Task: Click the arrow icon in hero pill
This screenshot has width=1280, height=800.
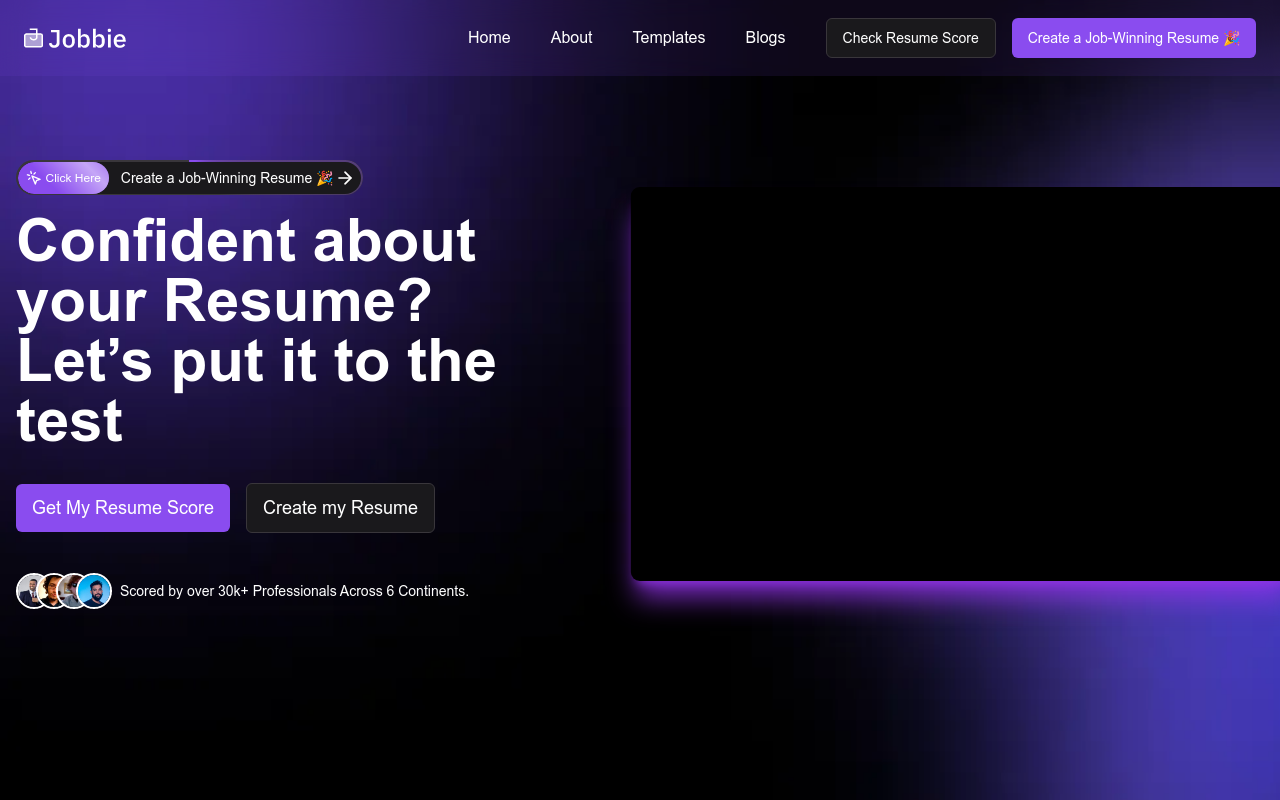Action: (345, 178)
